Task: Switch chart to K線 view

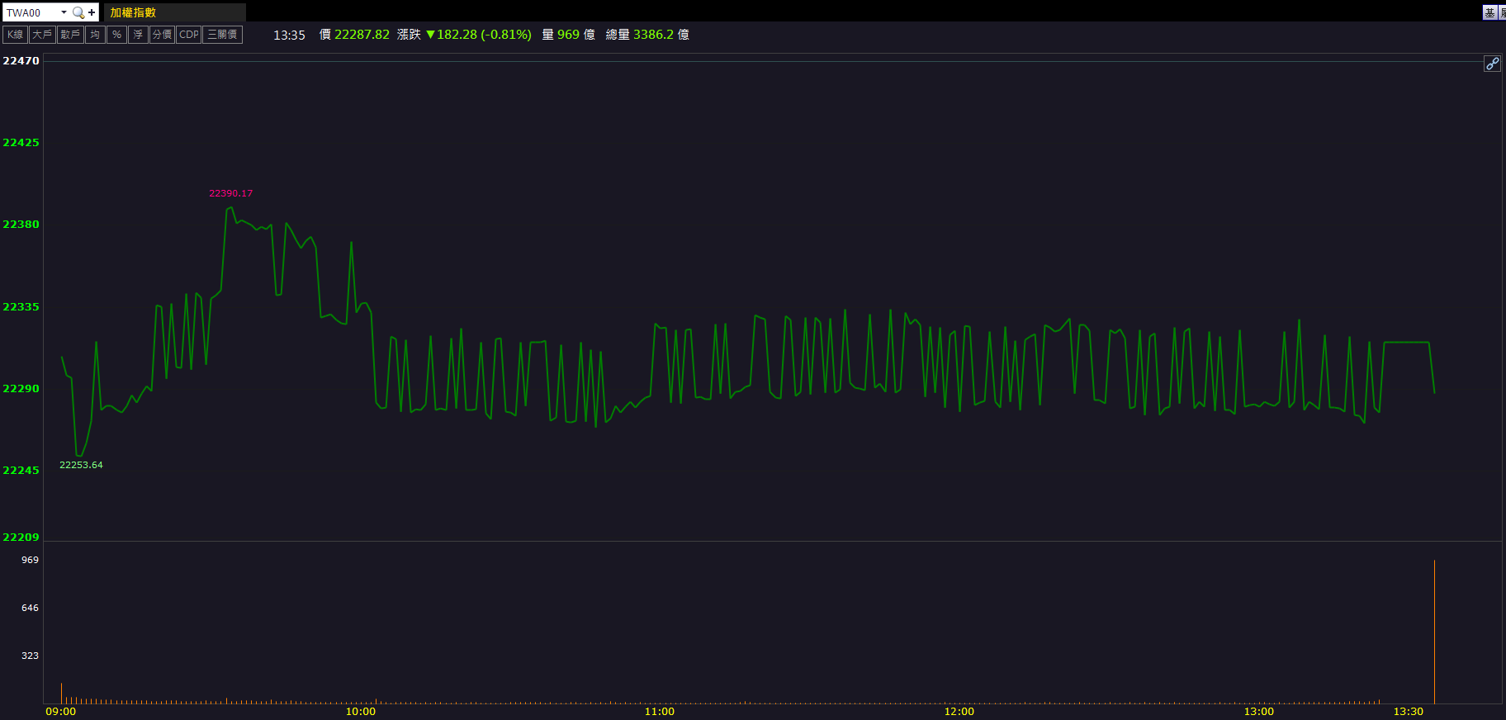Action: tap(15, 34)
